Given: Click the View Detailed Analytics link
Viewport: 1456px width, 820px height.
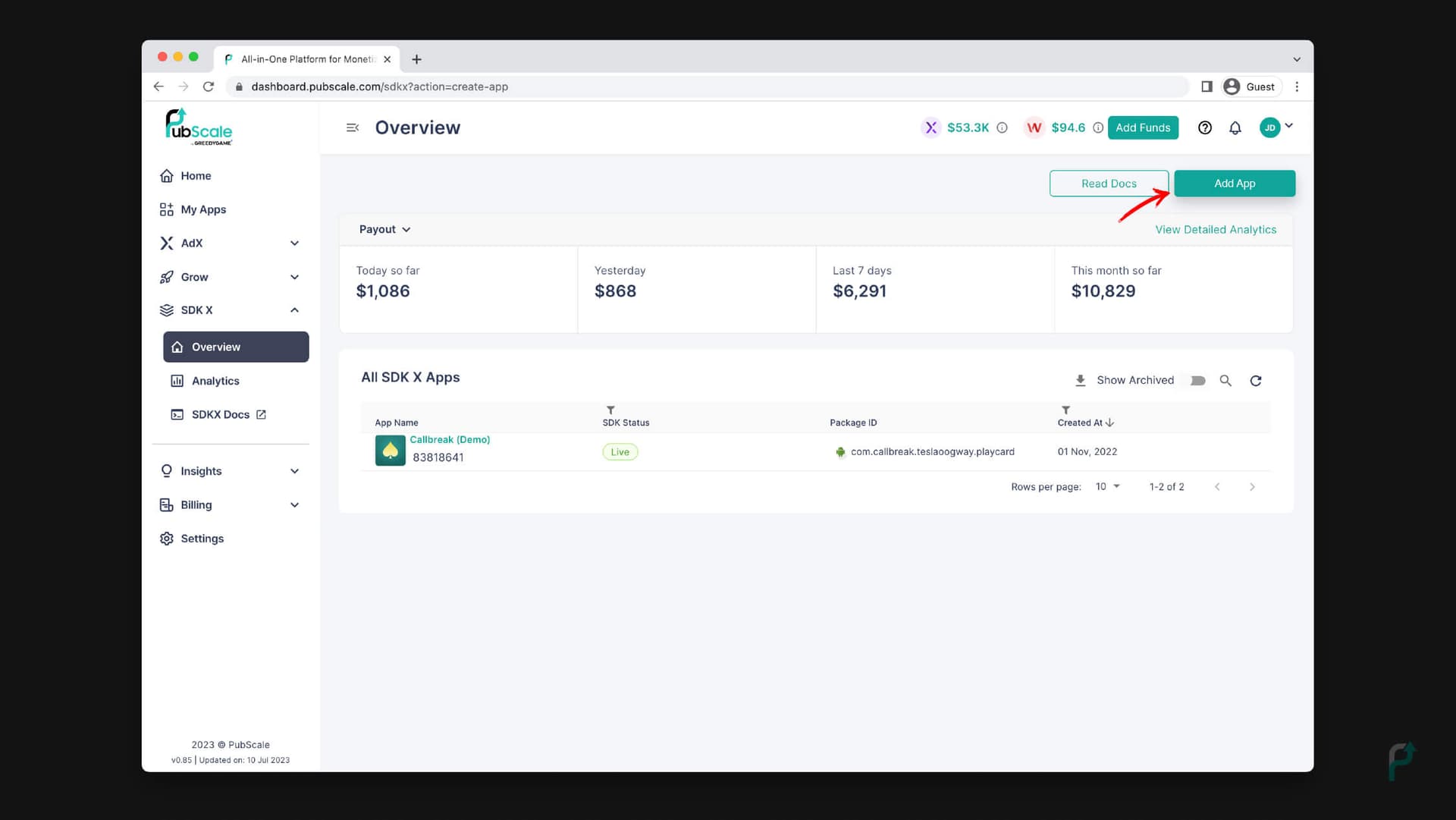Looking at the screenshot, I should point(1216,229).
